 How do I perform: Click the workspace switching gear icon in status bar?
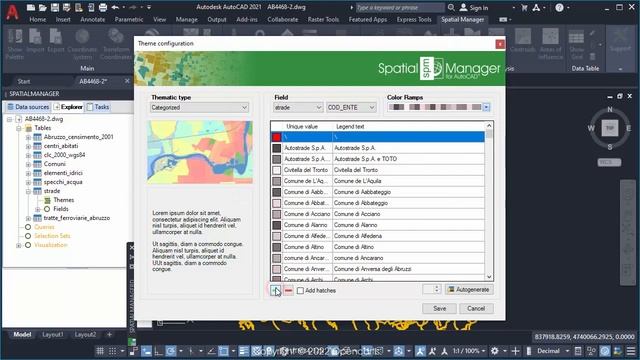tap(494, 351)
